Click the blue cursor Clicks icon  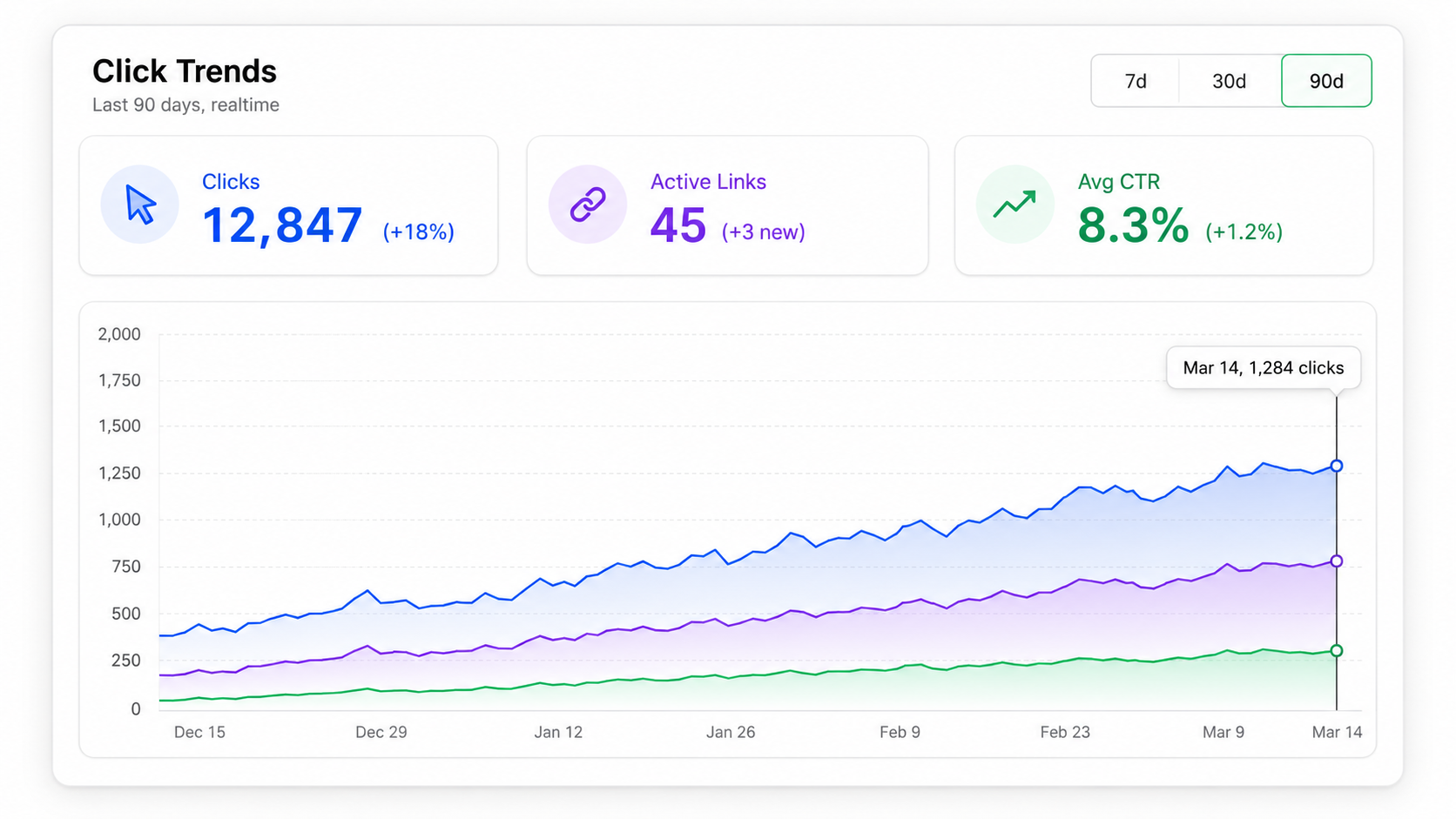(140, 205)
